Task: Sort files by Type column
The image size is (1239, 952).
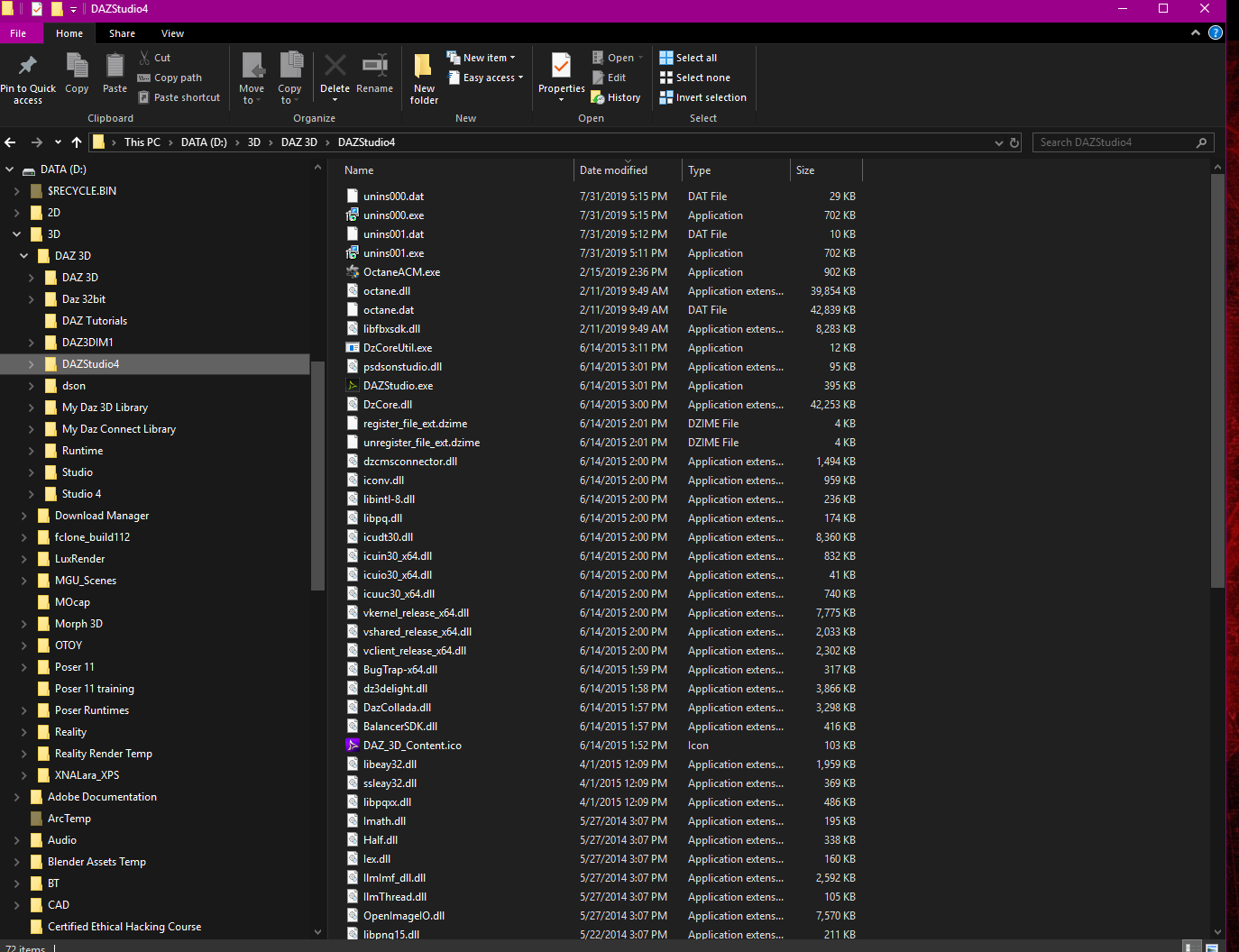Action: pos(736,170)
